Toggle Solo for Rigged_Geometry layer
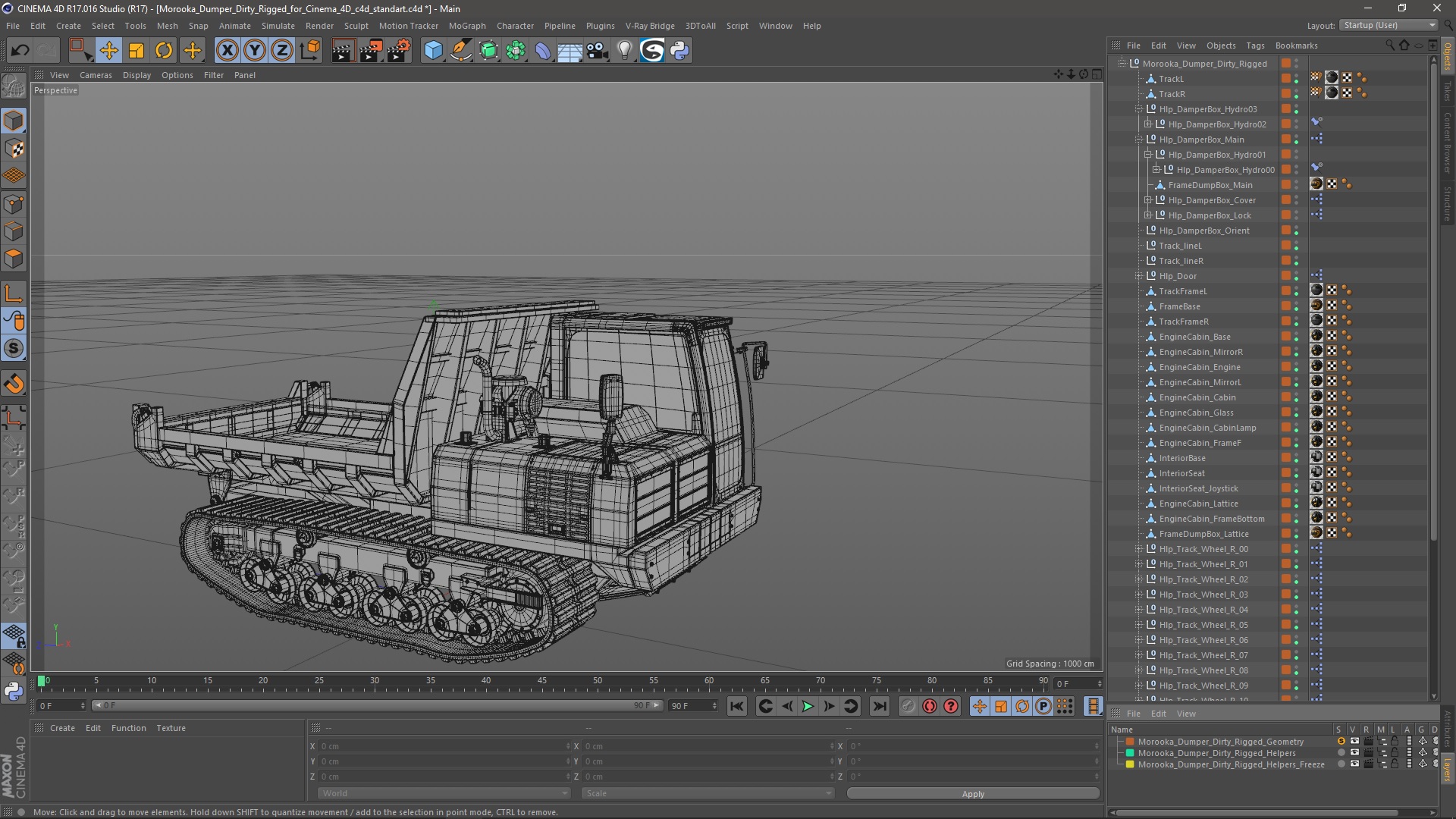Screen dimensions: 1456x819 pyautogui.click(x=1341, y=742)
